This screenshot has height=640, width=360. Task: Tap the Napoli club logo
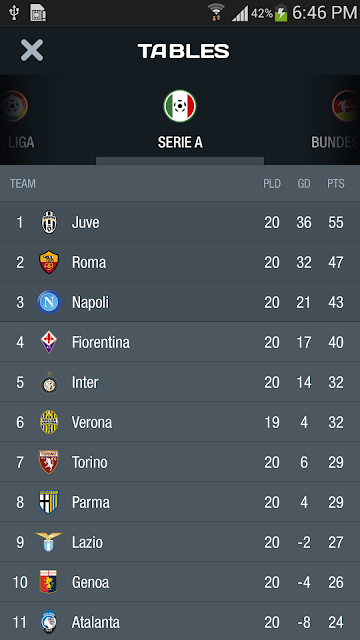[x=49, y=302]
